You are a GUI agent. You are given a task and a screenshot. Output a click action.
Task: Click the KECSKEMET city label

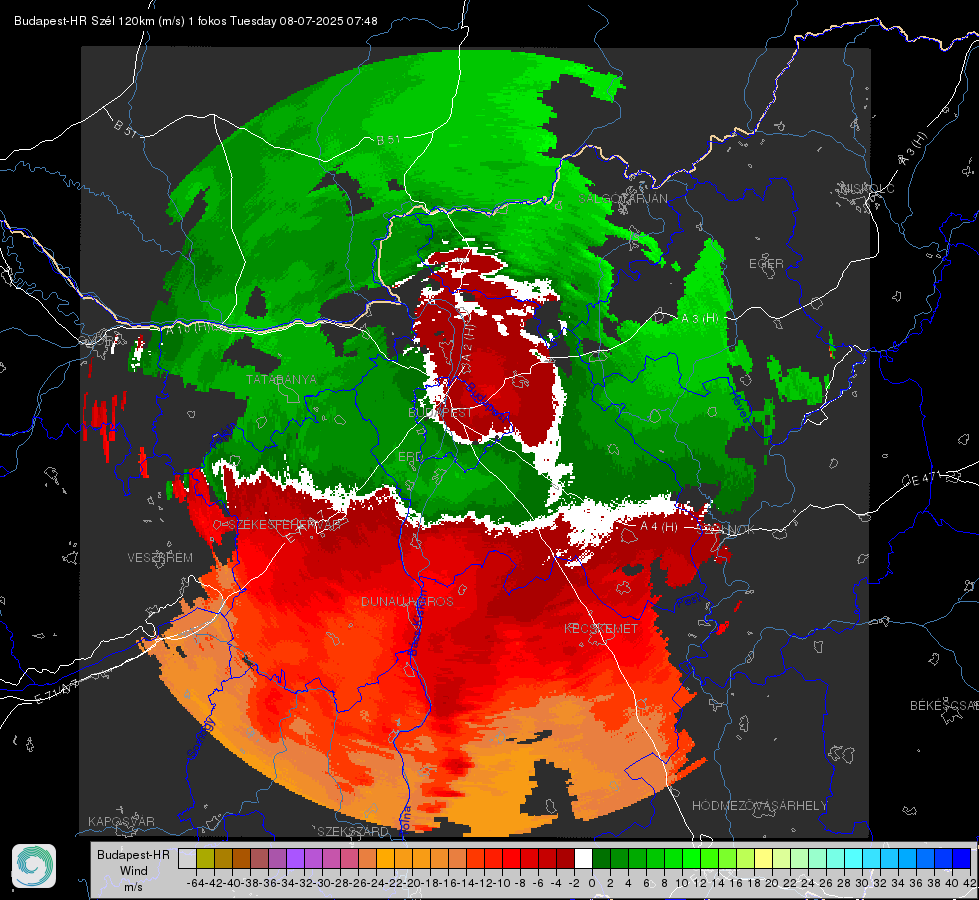coord(601,628)
